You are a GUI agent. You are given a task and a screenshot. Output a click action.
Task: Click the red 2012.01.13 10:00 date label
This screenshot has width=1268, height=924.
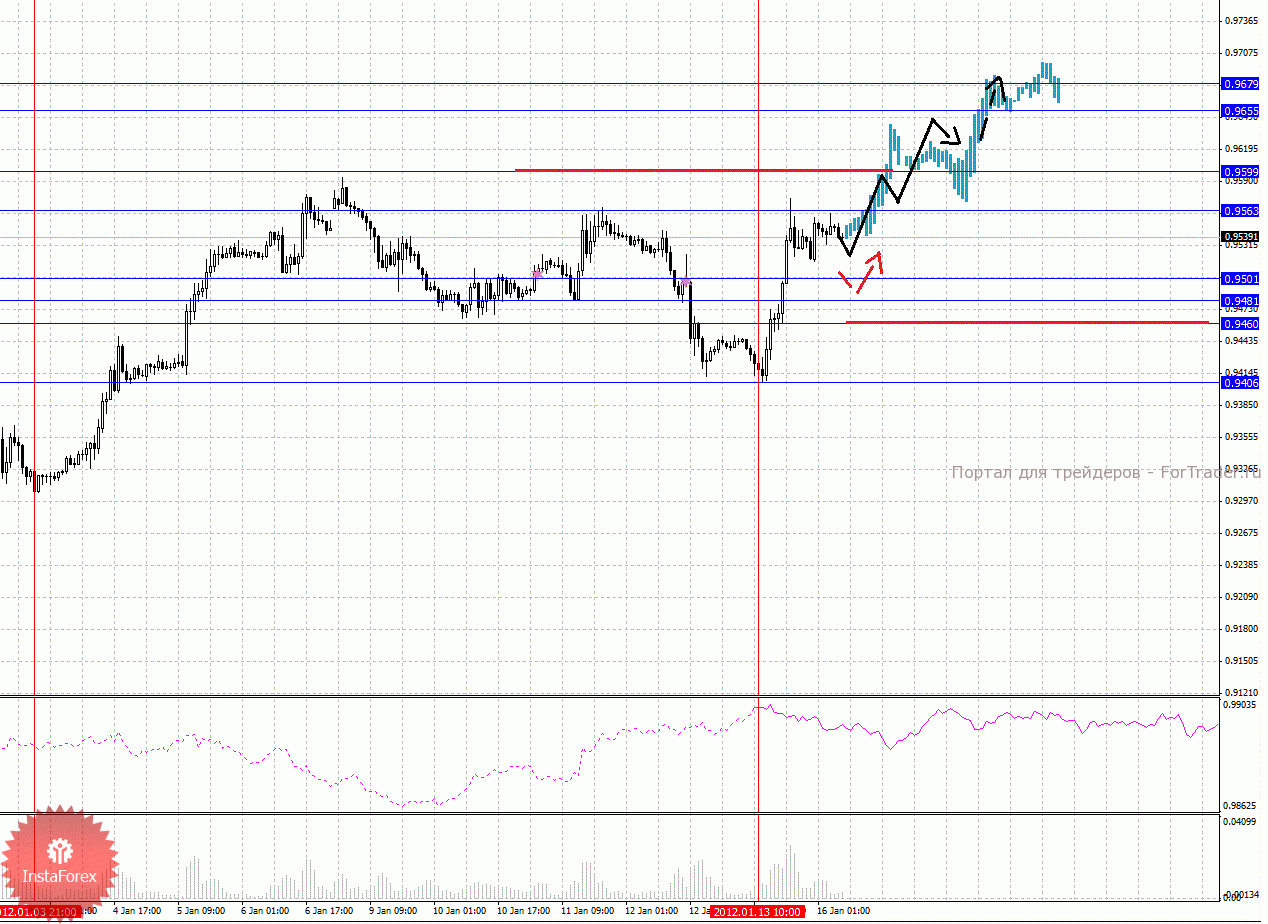coord(758,911)
